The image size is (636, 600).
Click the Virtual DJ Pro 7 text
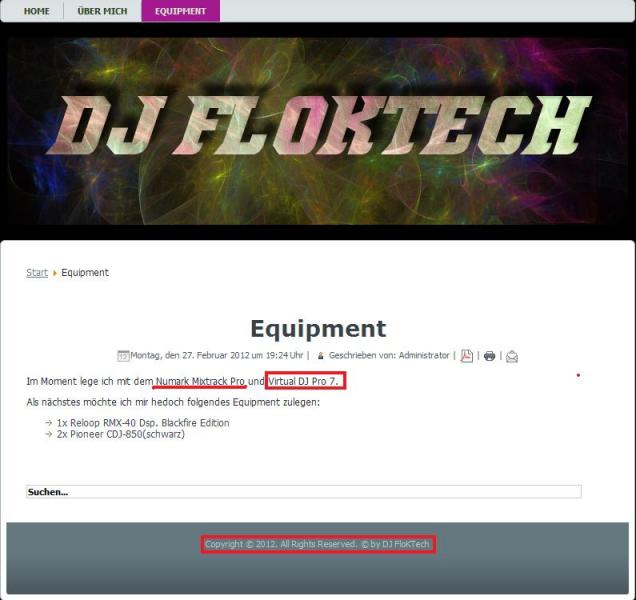[303, 381]
